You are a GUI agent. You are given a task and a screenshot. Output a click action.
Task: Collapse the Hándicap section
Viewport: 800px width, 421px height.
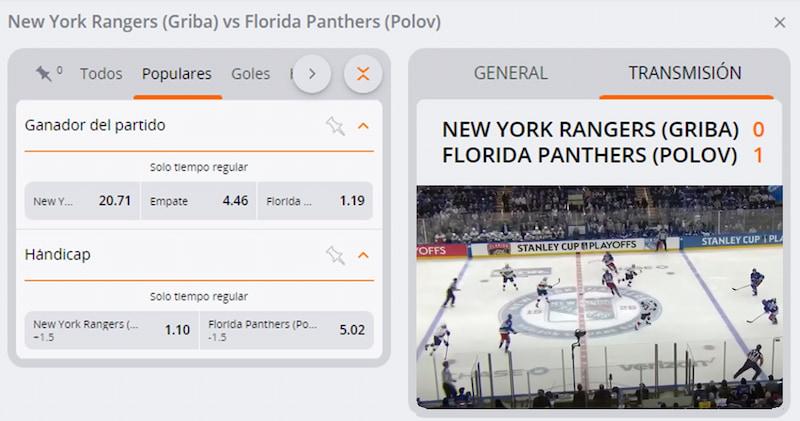363,255
